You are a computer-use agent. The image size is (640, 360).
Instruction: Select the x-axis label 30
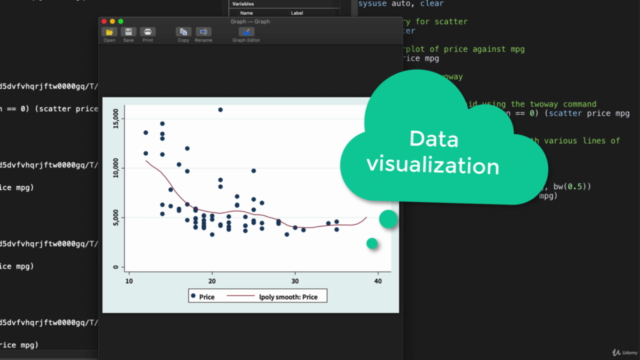click(x=295, y=281)
